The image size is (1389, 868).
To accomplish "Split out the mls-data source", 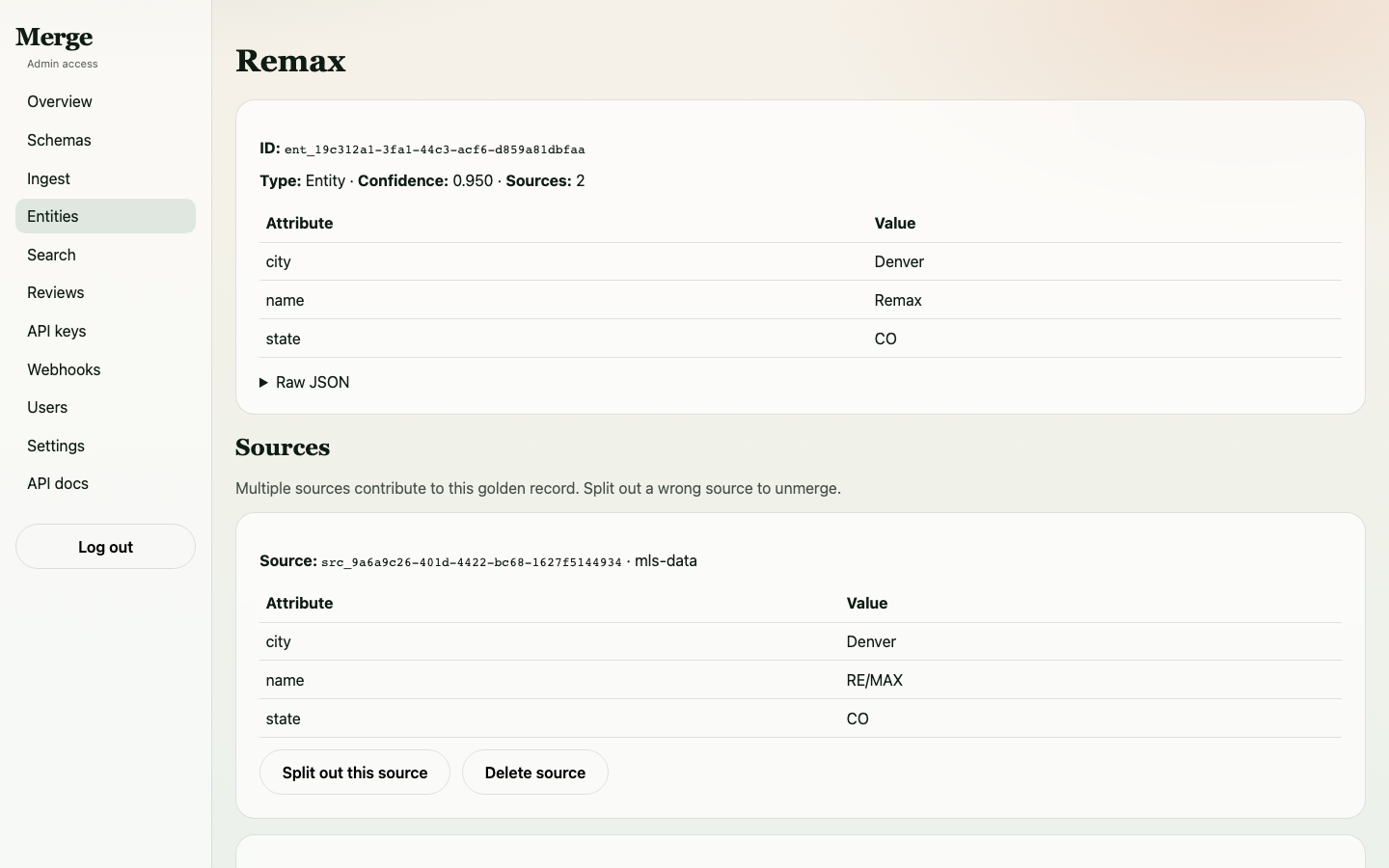I will pos(355,773).
